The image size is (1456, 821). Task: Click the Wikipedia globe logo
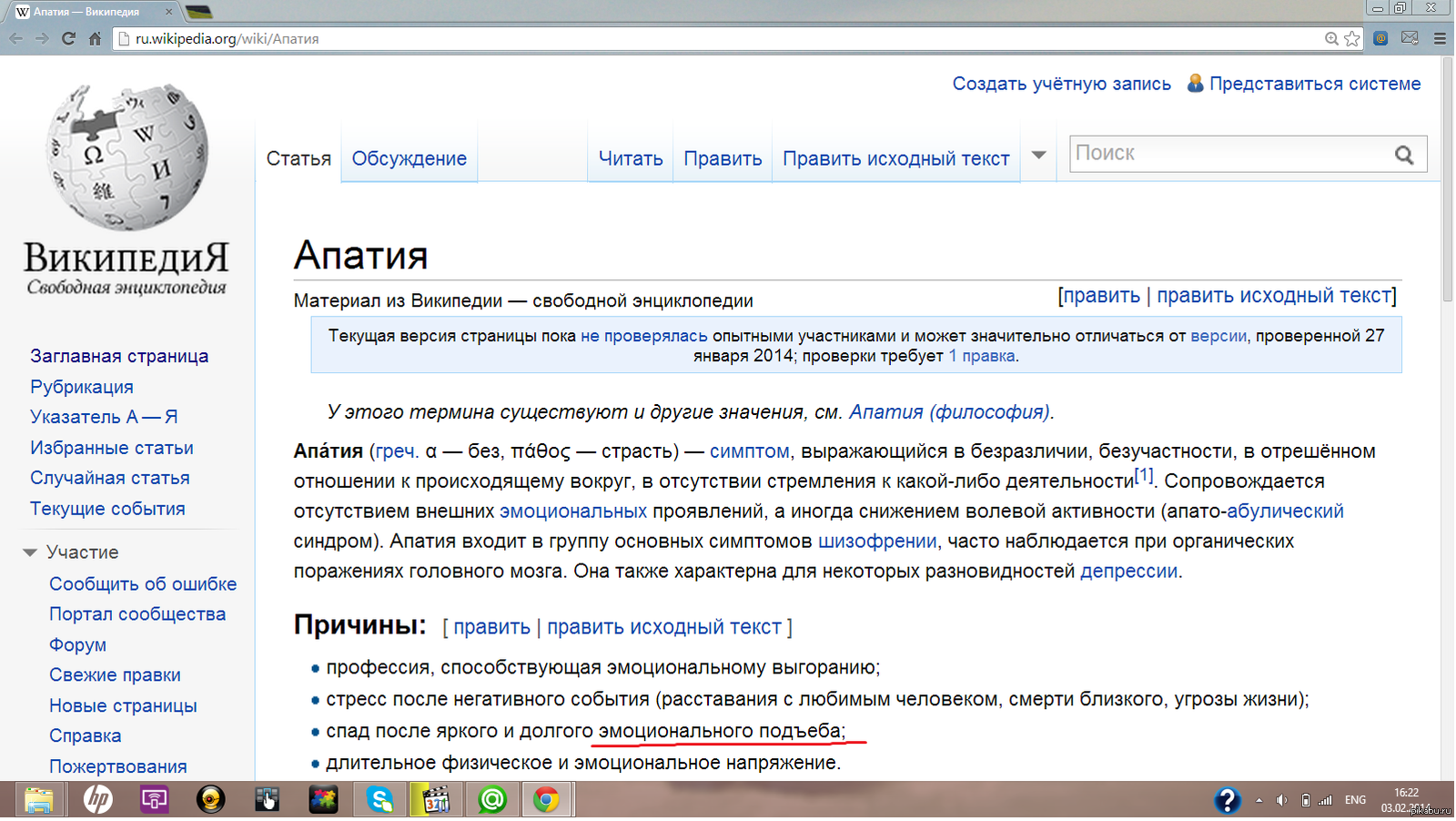click(126, 157)
